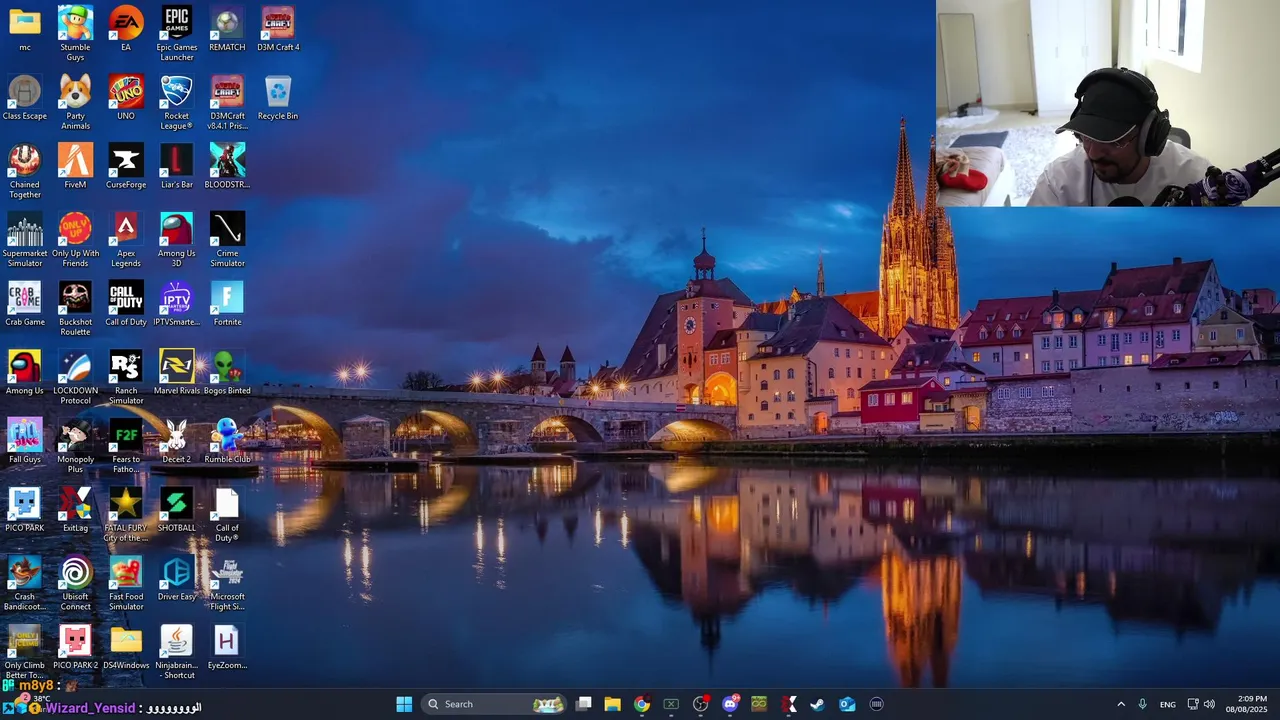Select the Chained Together icon

[25, 171]
